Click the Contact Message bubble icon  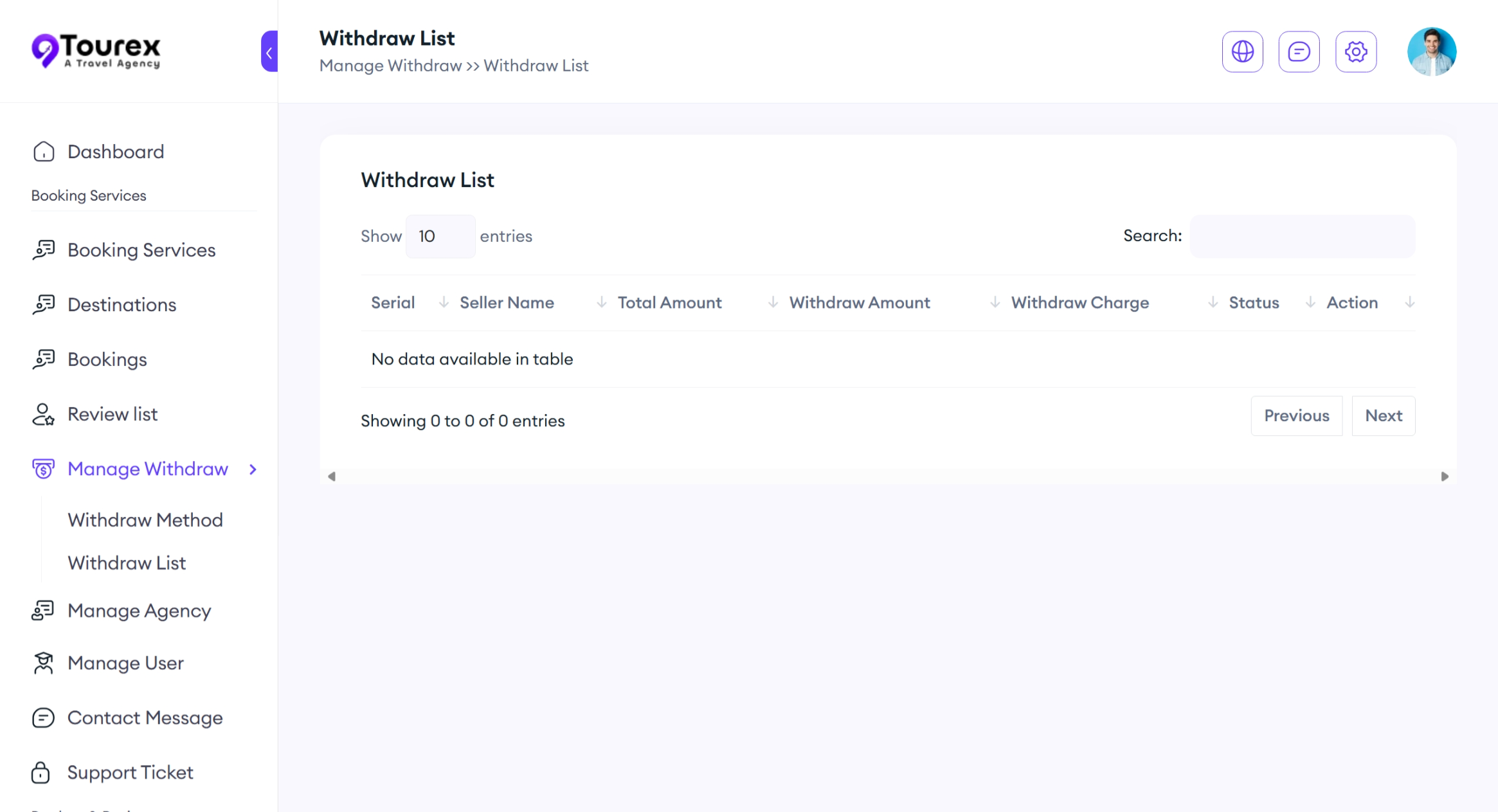point(43,717)
